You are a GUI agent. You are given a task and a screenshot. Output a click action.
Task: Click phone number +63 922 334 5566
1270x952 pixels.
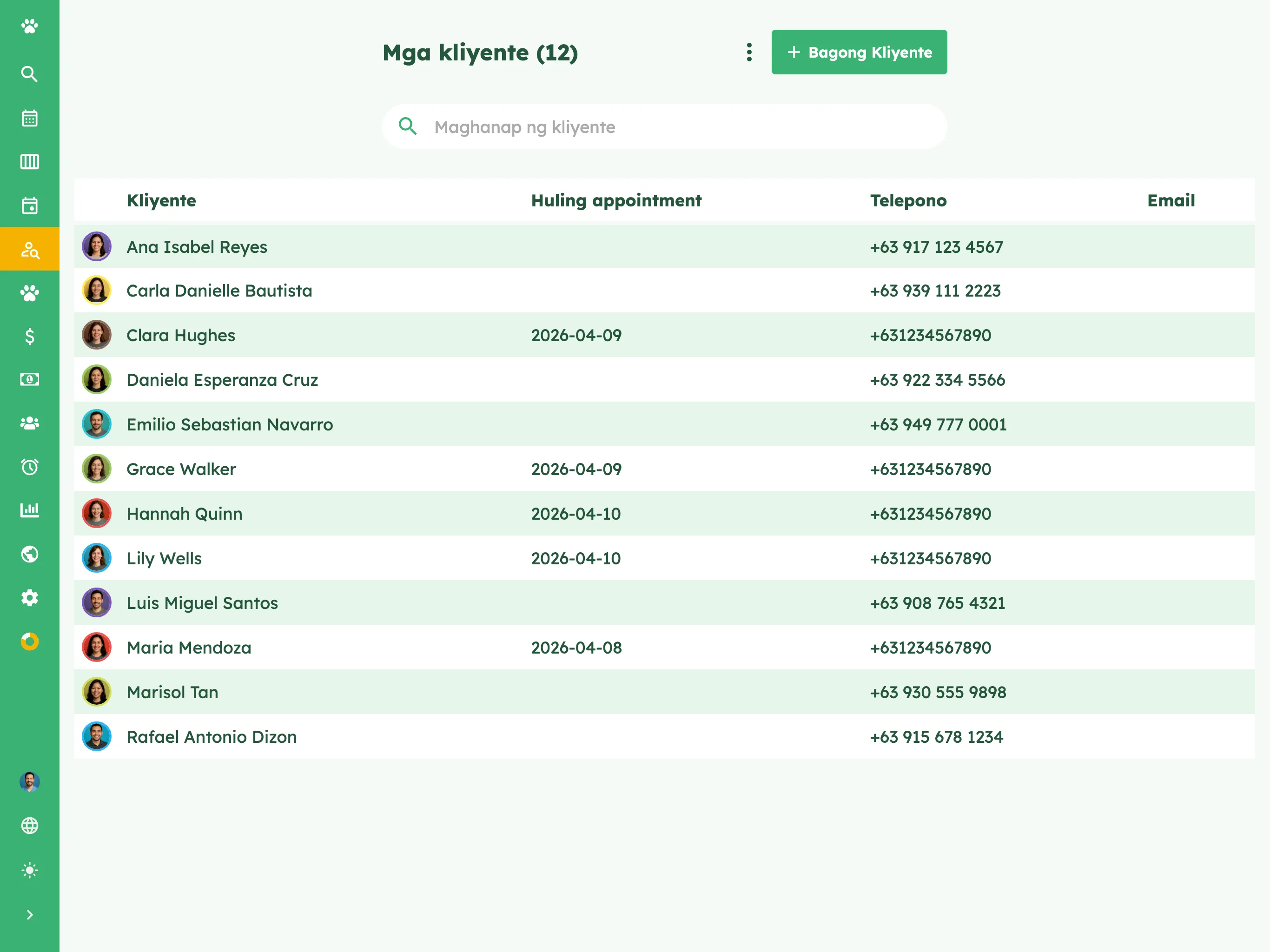pyautogui.click(x=938, y=380)
